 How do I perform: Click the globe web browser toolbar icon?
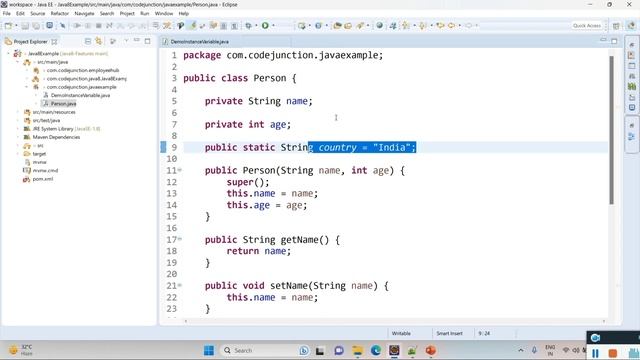(x=380, y=26)
